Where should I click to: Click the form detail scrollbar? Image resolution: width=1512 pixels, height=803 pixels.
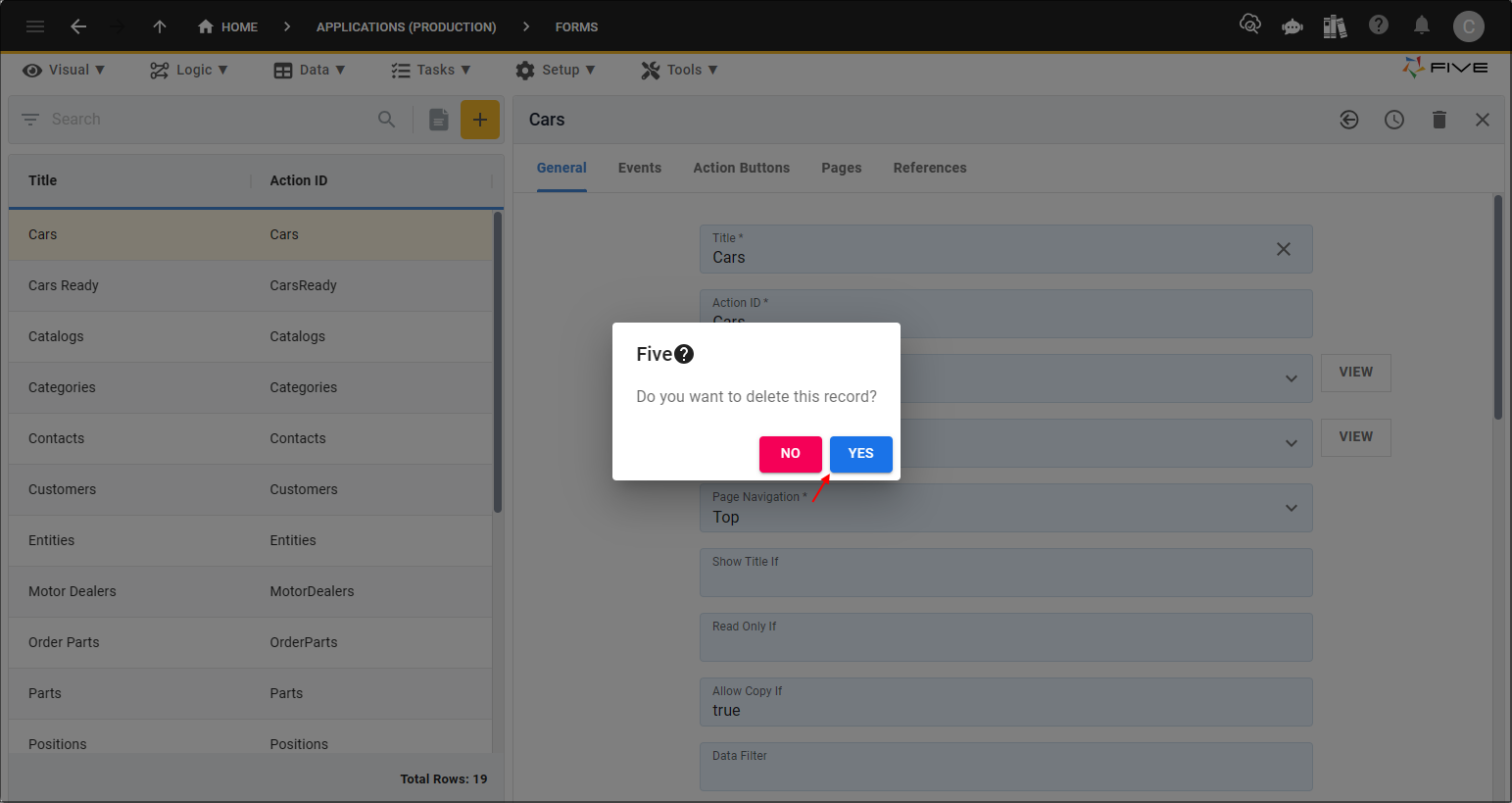[x=1498, y=308]
